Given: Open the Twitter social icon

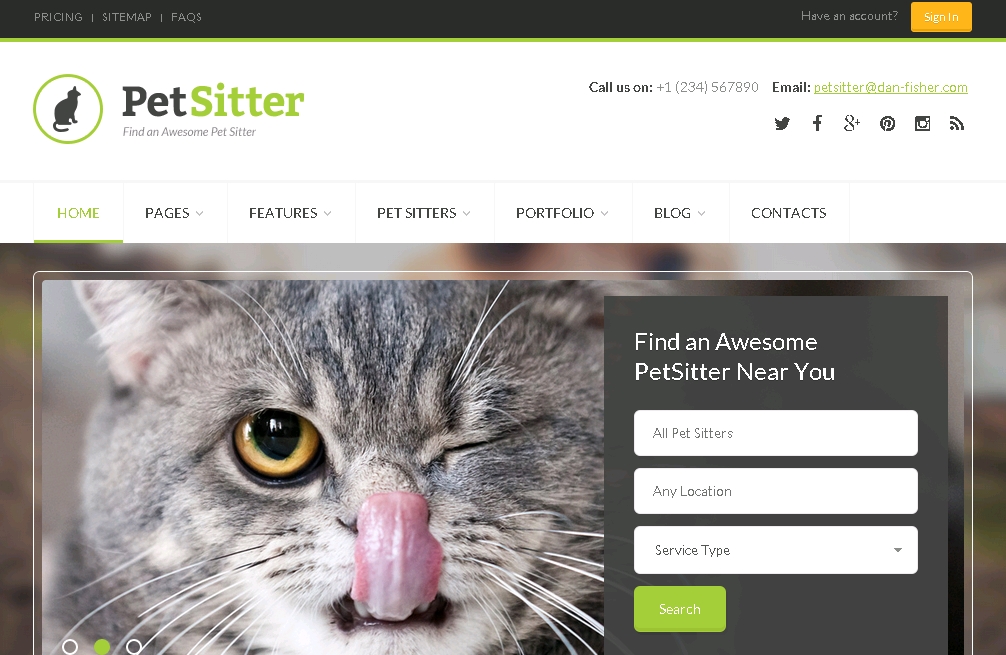Looking at the screenshot, I should (x=781, y=123).
